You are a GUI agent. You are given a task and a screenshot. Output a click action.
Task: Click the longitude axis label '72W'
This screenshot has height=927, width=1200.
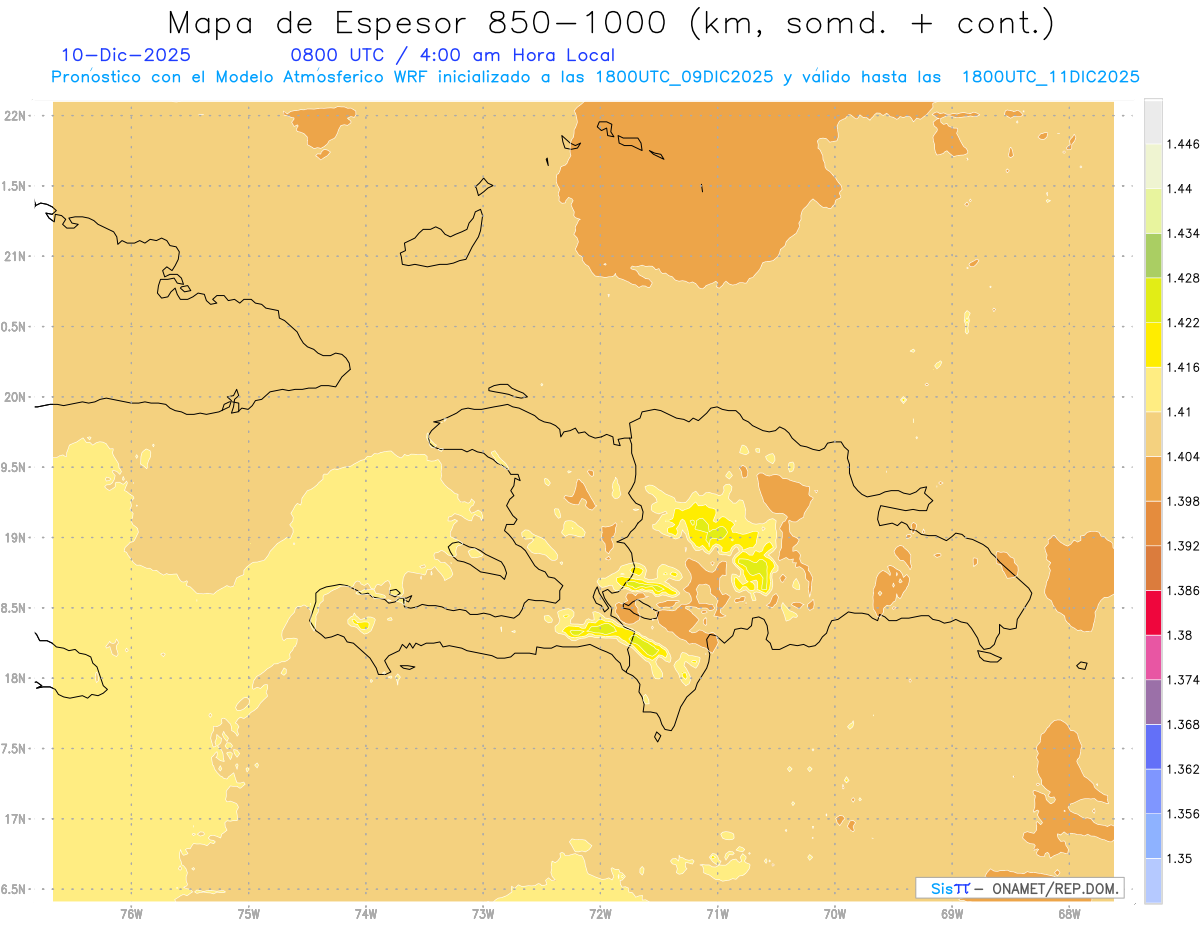tap(600, 914)
